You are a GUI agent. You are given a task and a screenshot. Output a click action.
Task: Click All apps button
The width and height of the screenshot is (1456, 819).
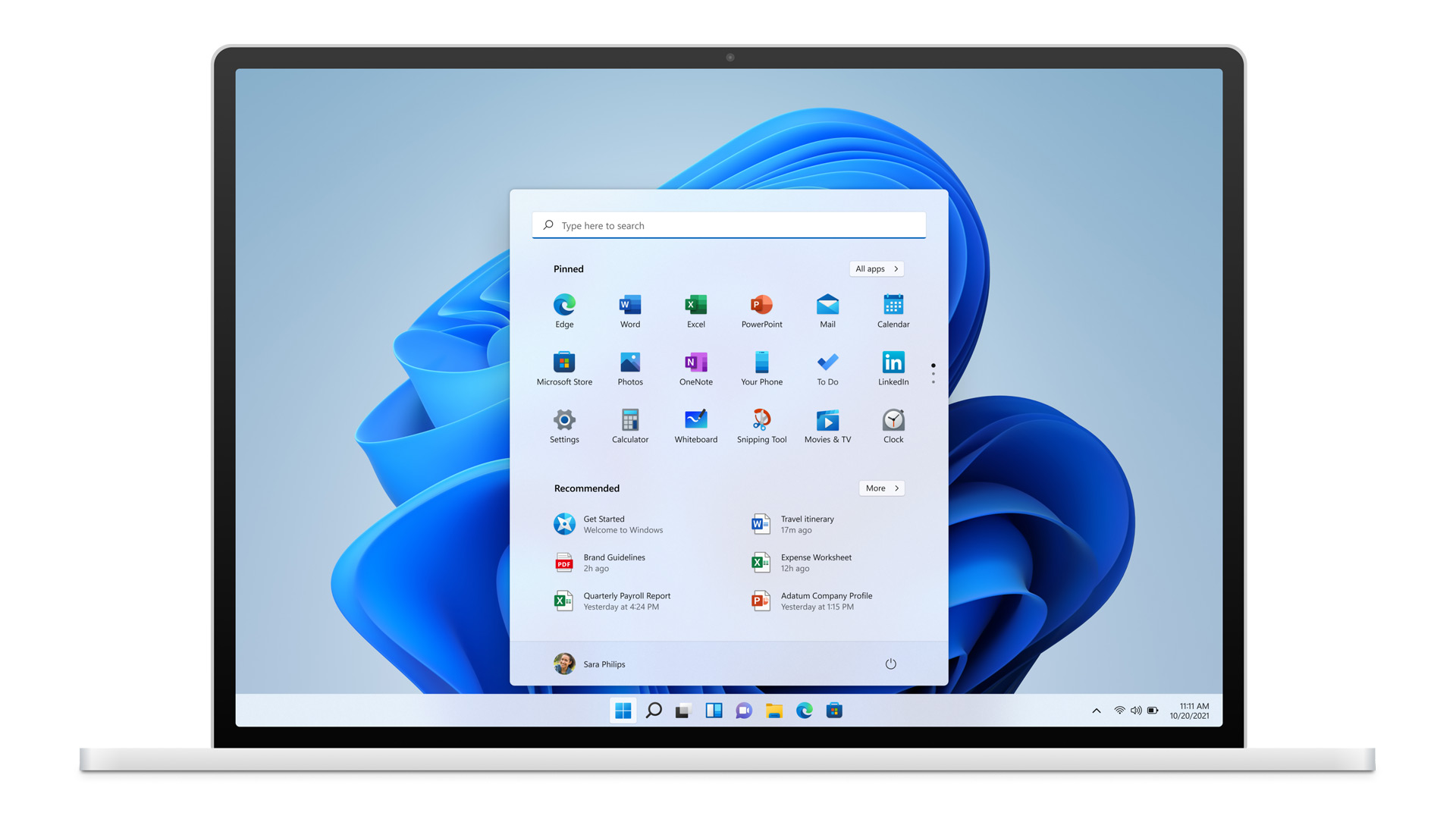(875, 268)
